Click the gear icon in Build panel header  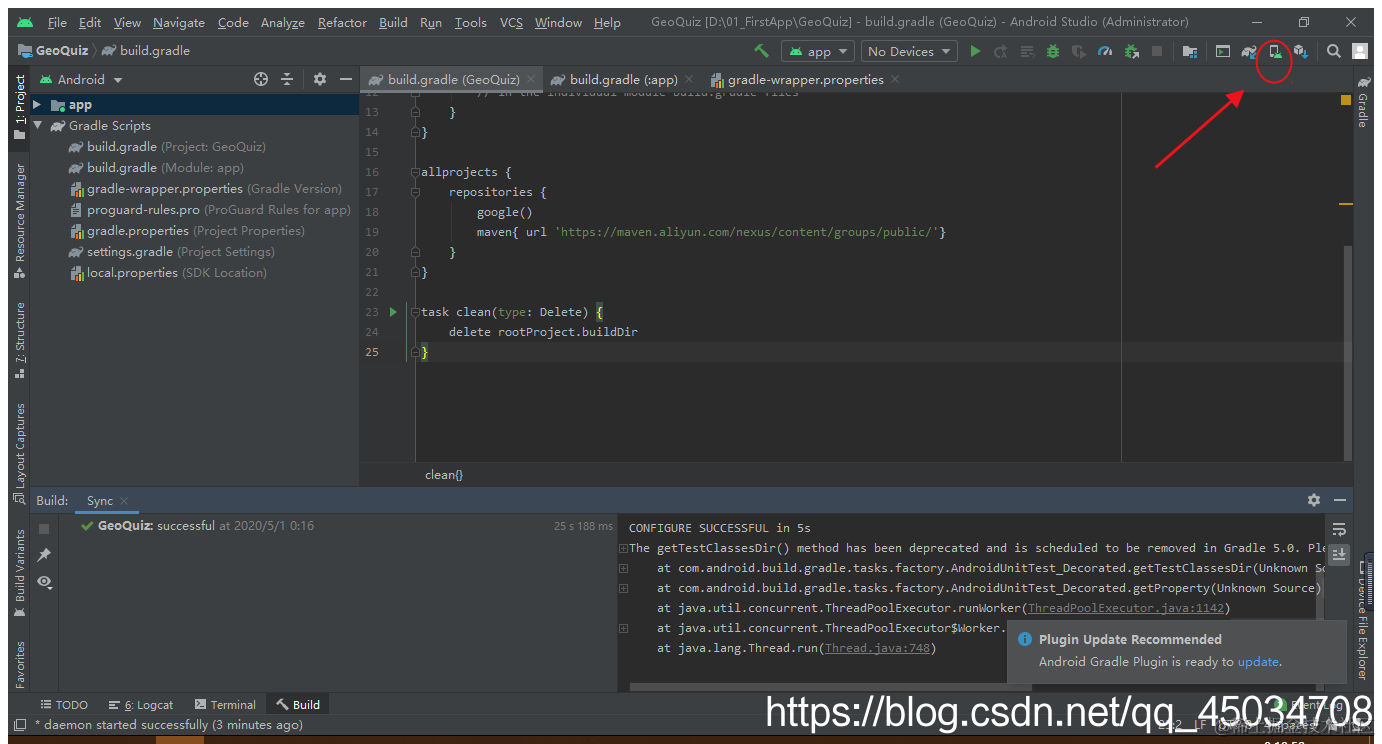pos(1314,500)
